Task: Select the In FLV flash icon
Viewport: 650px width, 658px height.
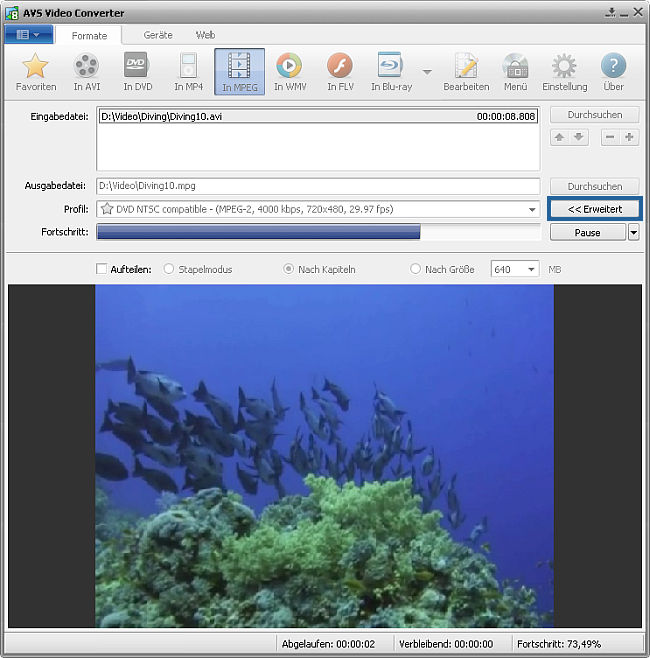Action: 340,67
